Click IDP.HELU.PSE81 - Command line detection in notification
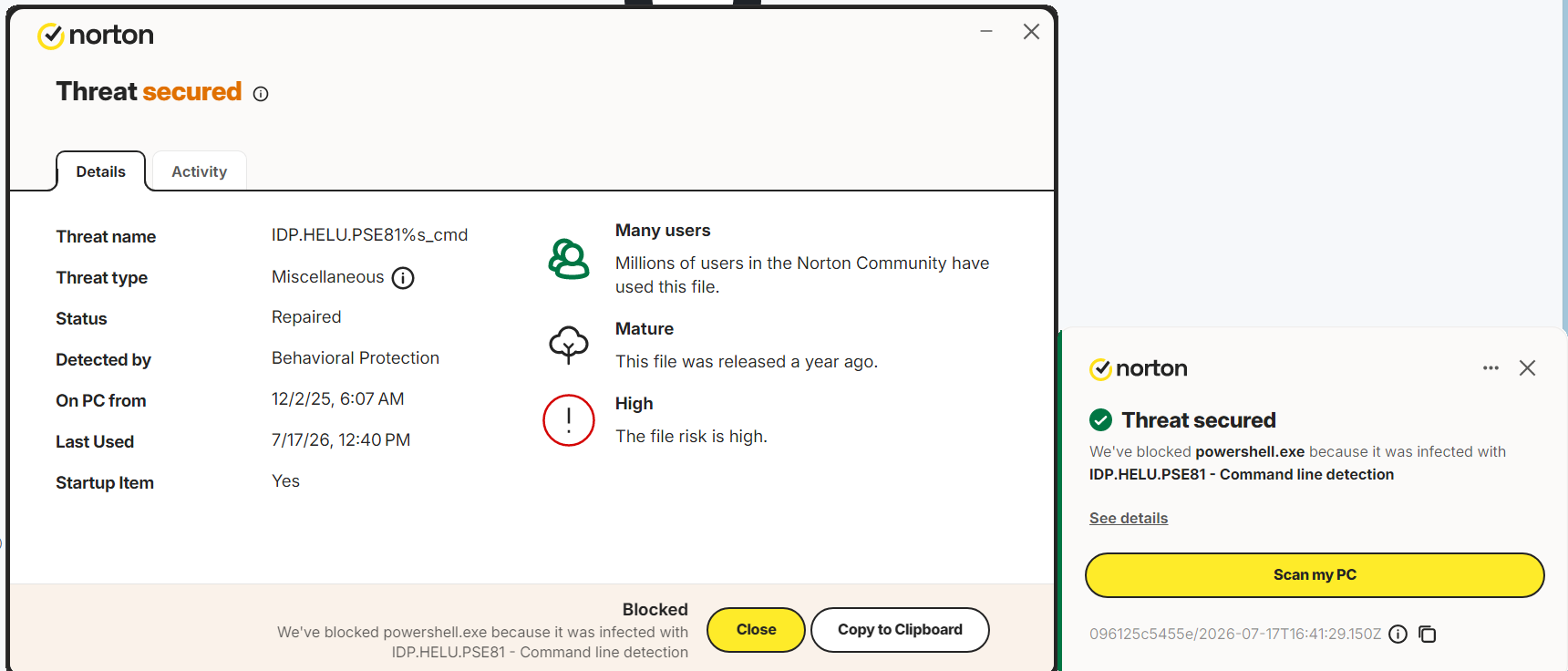Screen dimensions: 1568x671 (1242, 475)
